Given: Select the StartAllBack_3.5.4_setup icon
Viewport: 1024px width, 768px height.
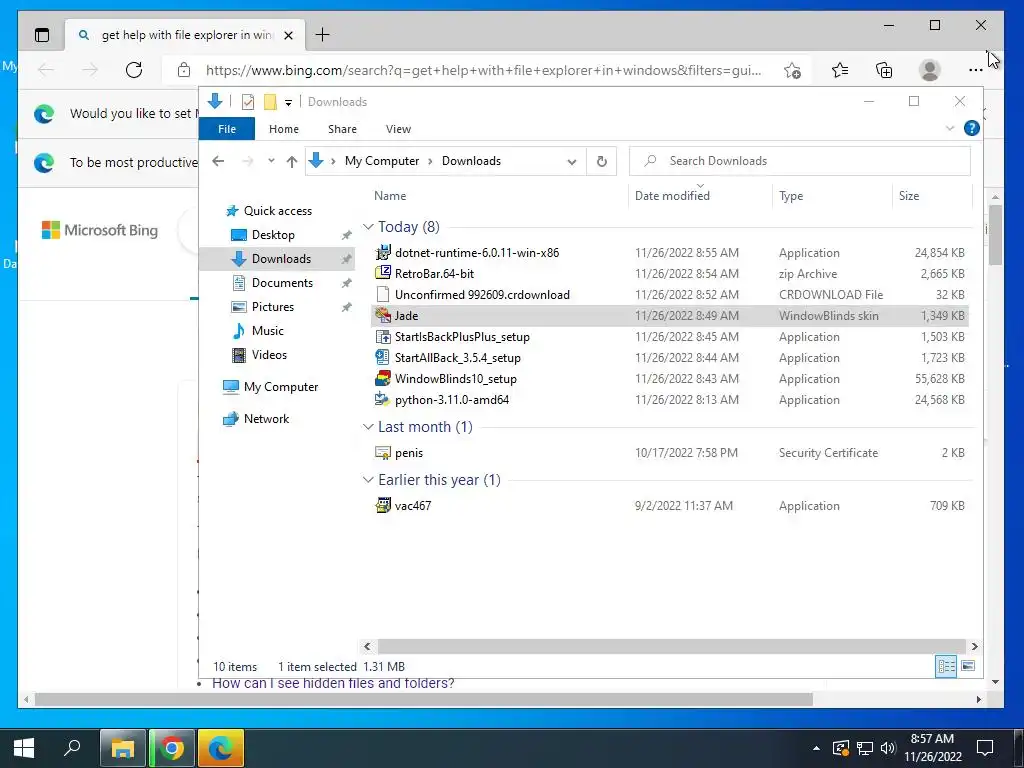Looking at the screenshot, I should [383, 358].
